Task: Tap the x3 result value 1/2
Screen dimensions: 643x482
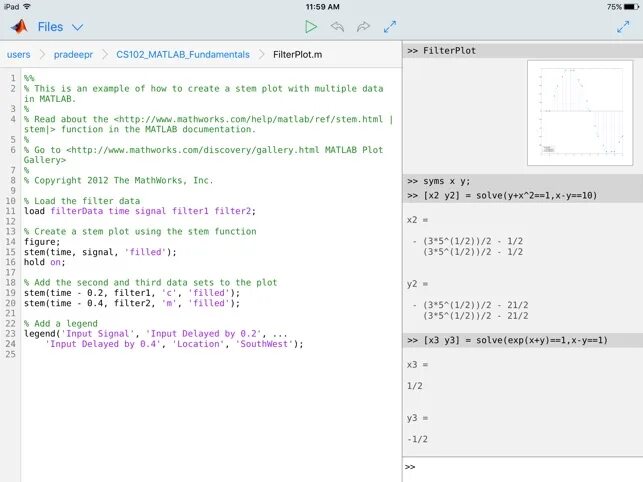Action: click(x=415, y=386)
